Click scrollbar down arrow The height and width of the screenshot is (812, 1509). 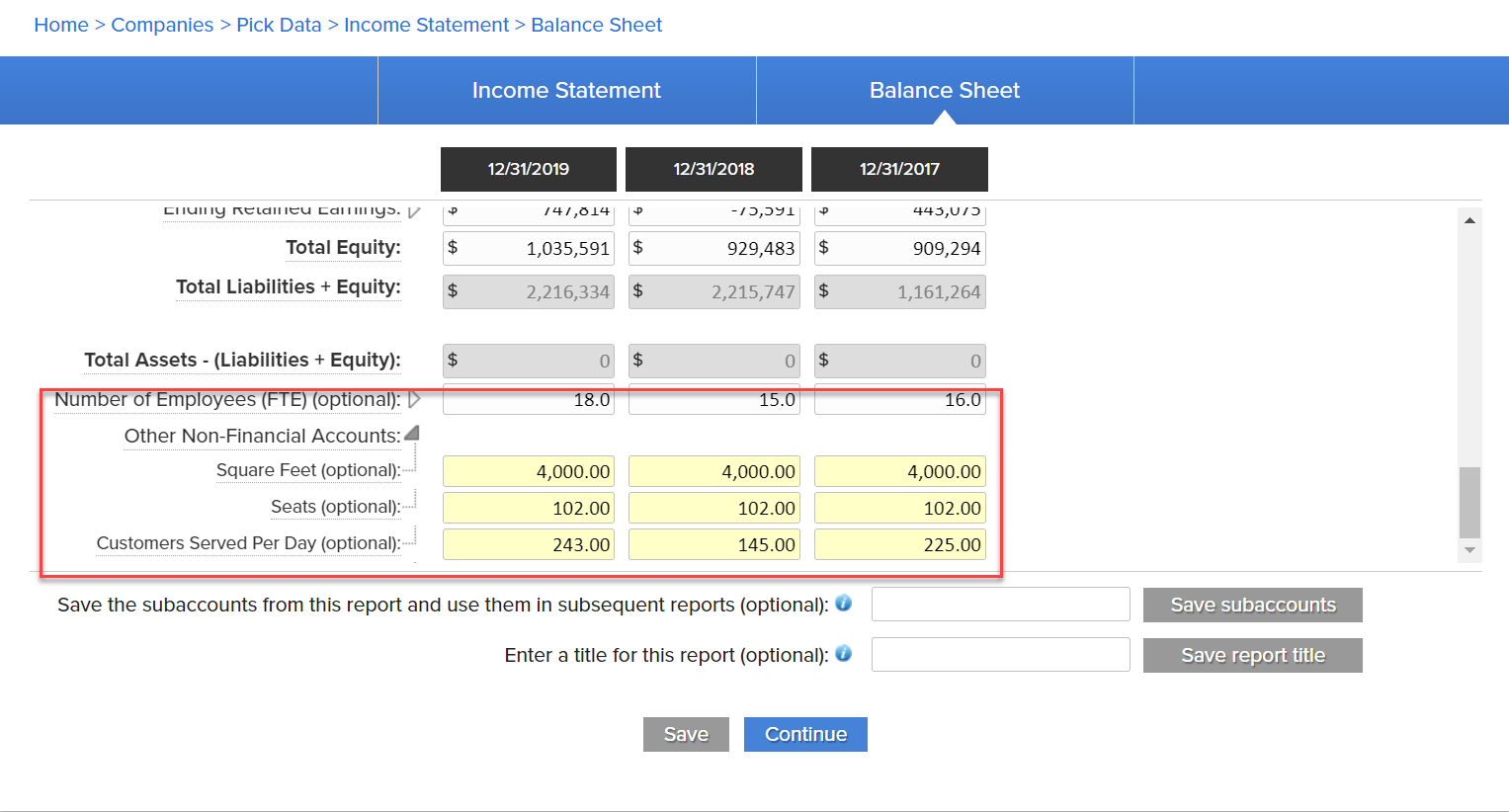pyautogui.click(x=1469, y=550)
